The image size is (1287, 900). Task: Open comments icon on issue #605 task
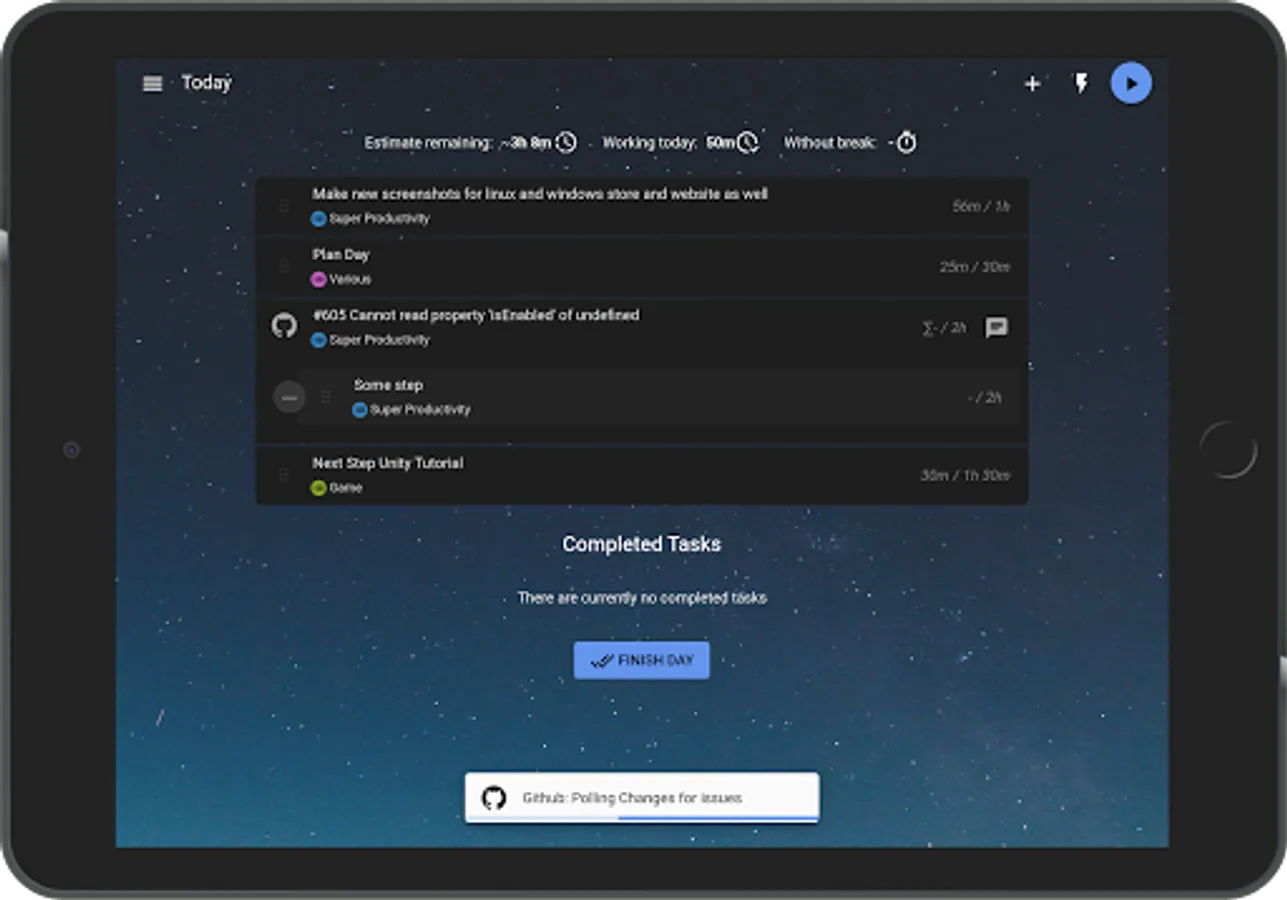click(996, 327)
